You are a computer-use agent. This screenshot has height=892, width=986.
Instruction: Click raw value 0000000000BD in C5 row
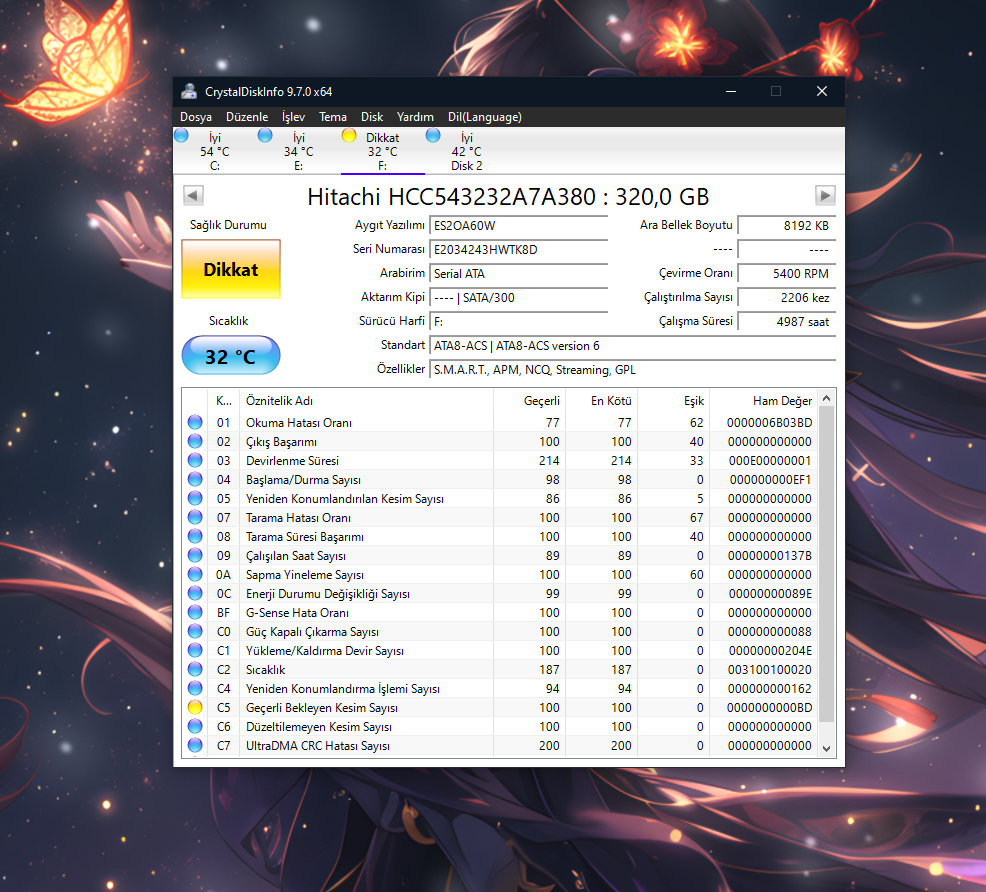coord(769,708)
